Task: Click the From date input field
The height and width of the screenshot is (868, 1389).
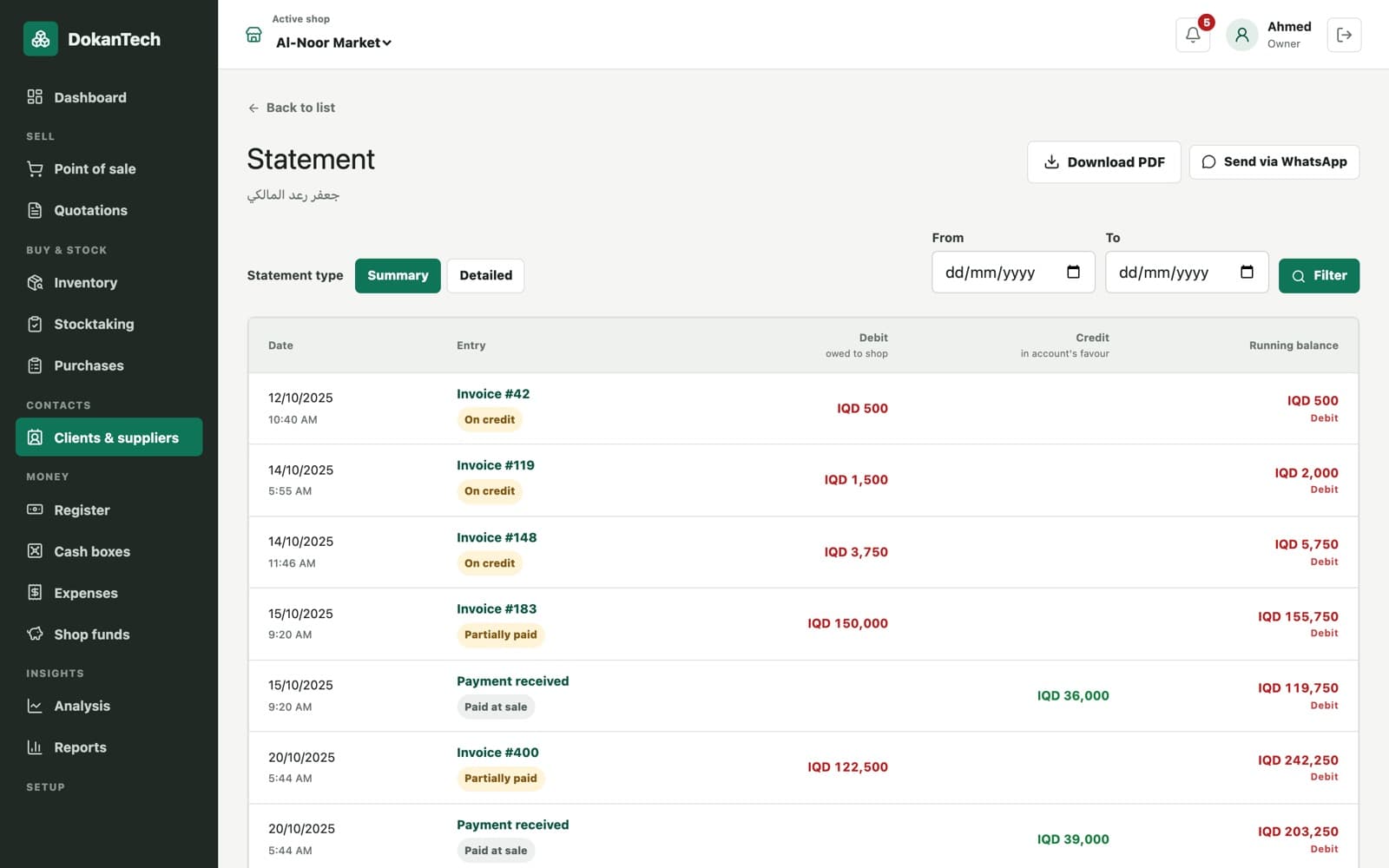Action: click(1013, 273)
